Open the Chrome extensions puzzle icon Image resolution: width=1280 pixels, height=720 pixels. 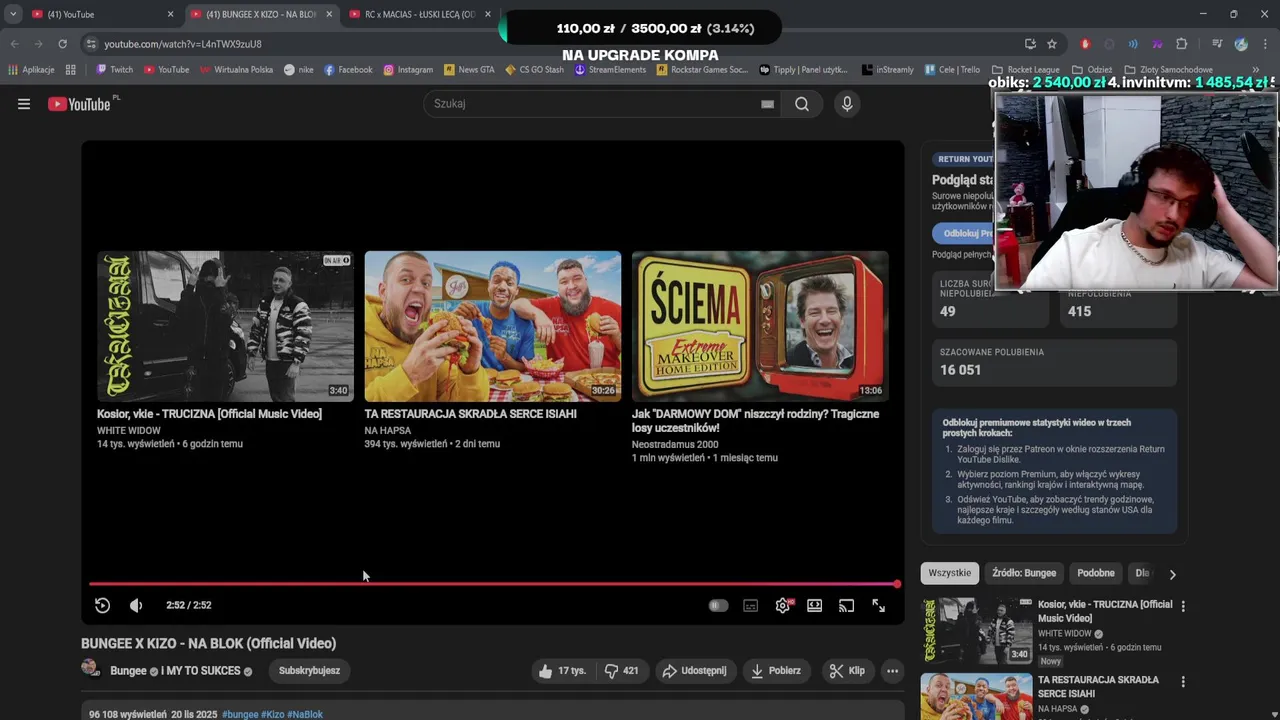(1181, 44)
